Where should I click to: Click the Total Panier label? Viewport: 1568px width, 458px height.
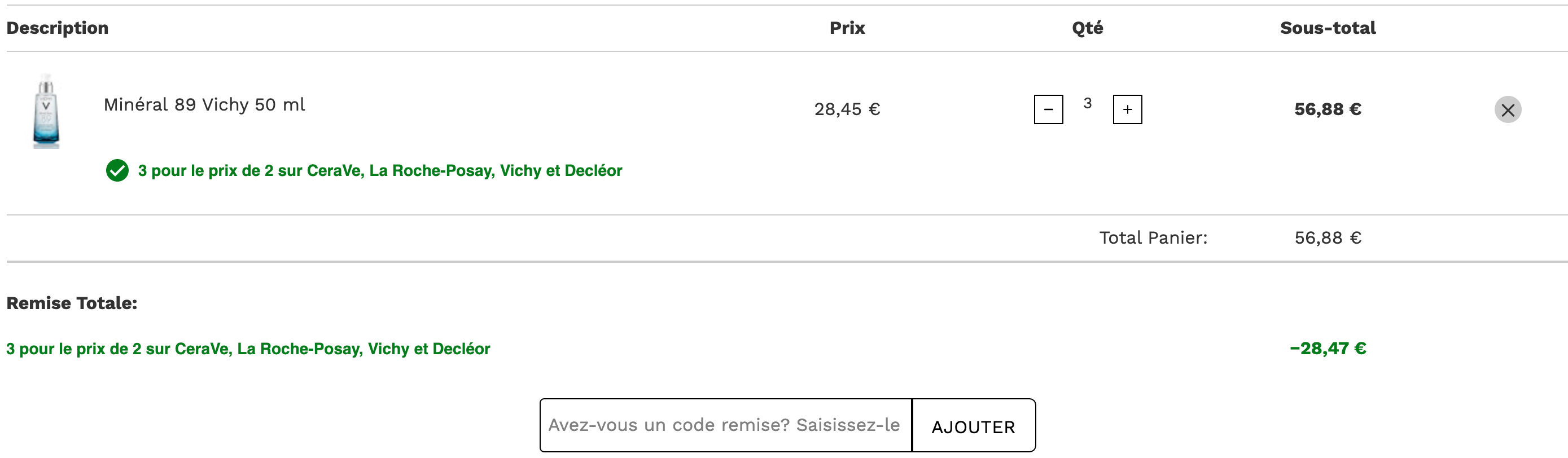[1153, 238]
